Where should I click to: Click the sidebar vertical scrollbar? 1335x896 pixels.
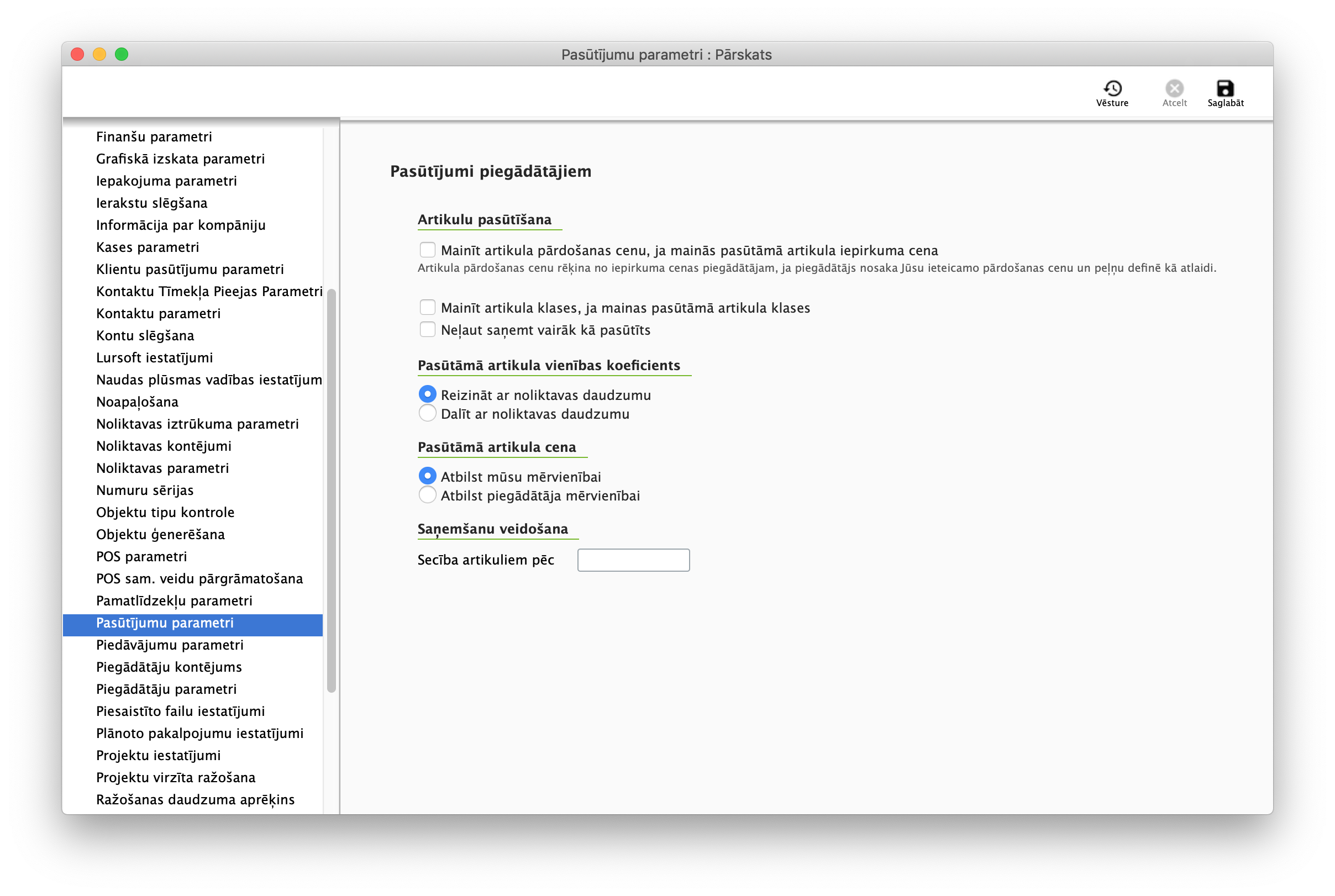(x=331, y=491)
